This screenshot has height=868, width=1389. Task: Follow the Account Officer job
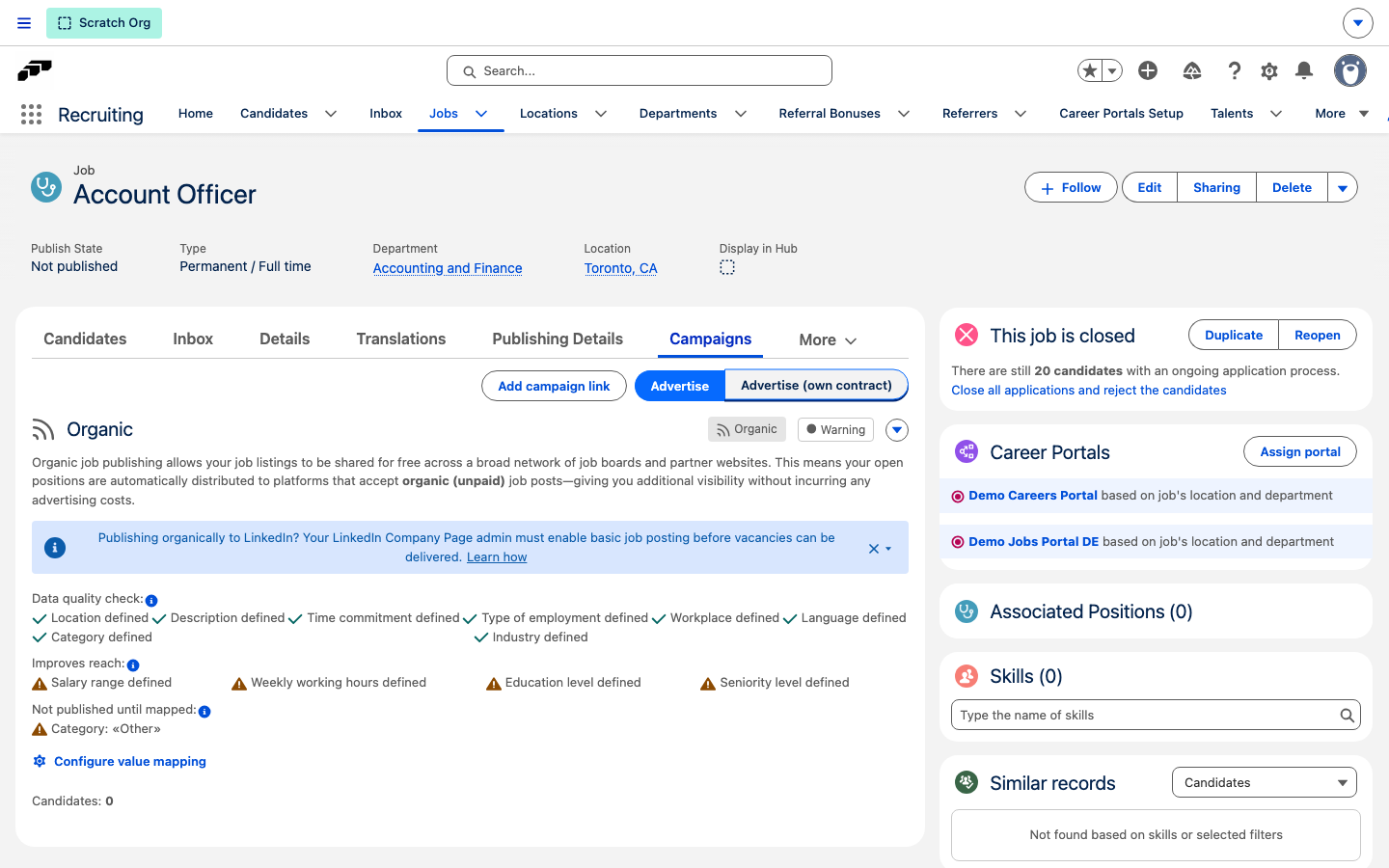pos(1071,188)
